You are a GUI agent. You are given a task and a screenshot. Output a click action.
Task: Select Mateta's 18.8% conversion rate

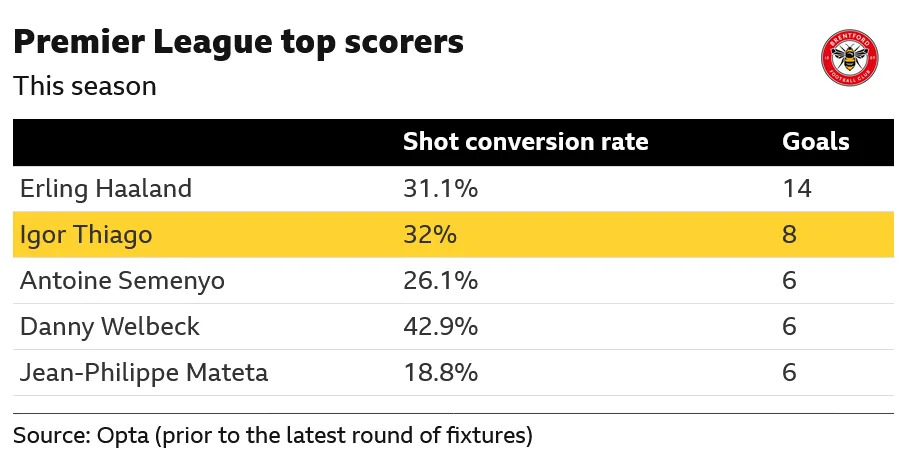440,373
